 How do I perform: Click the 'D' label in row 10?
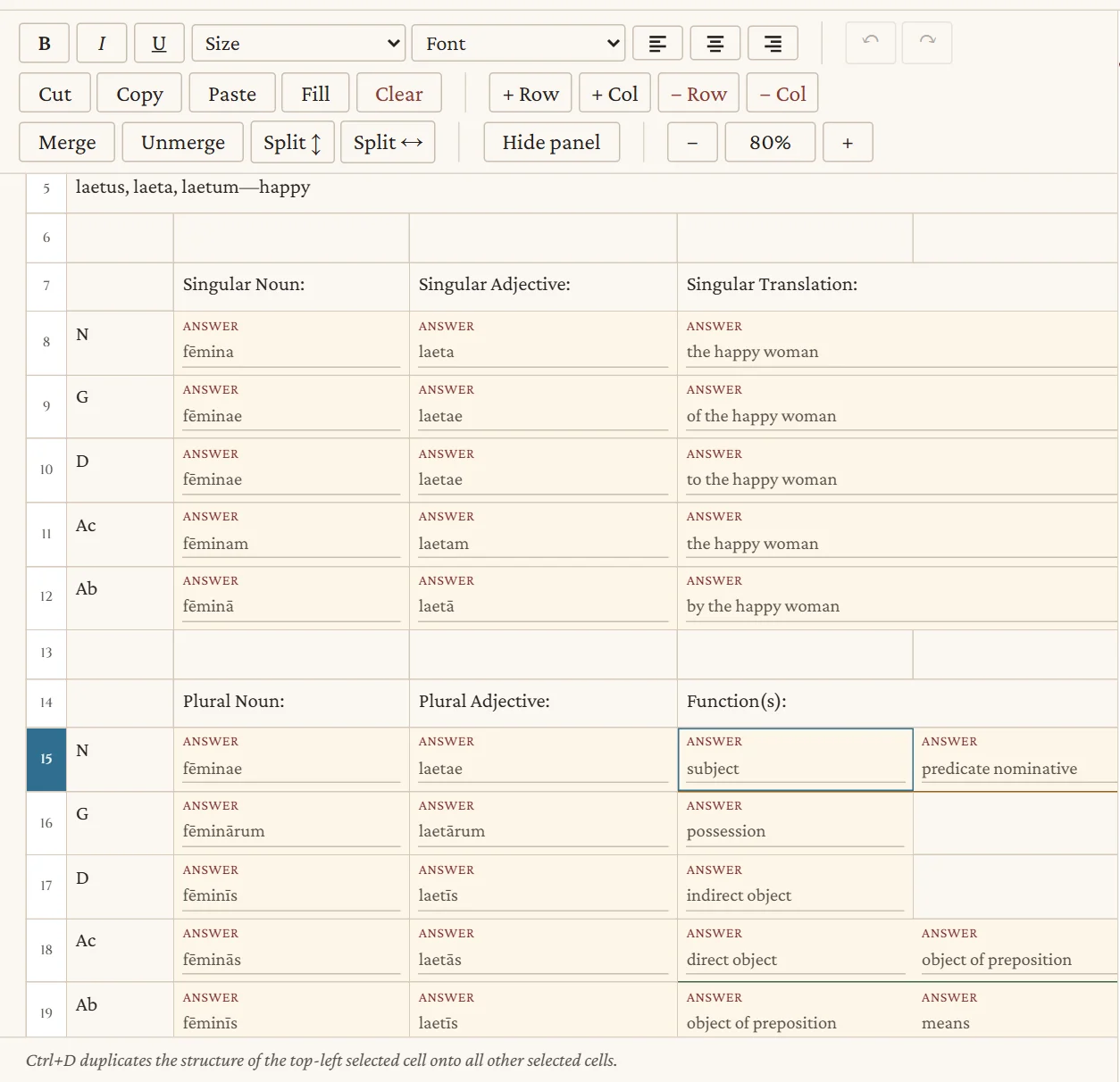82,462
